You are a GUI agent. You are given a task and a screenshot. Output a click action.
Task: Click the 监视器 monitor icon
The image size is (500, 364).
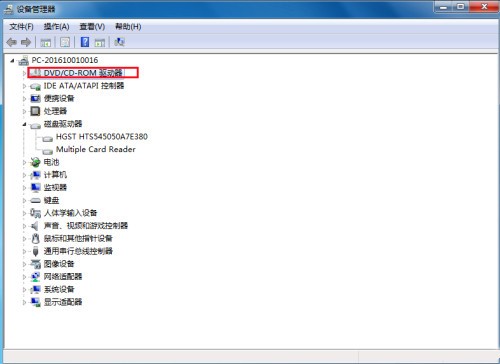click(x=35, y=188)
